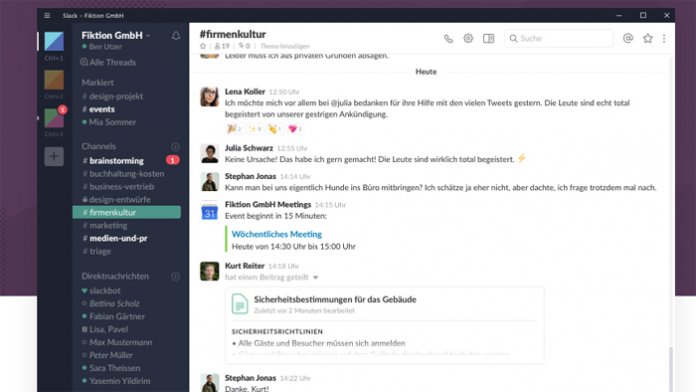Open Sicherheitsbestimmungen für das Gebäude post

(x=335, y=299)
